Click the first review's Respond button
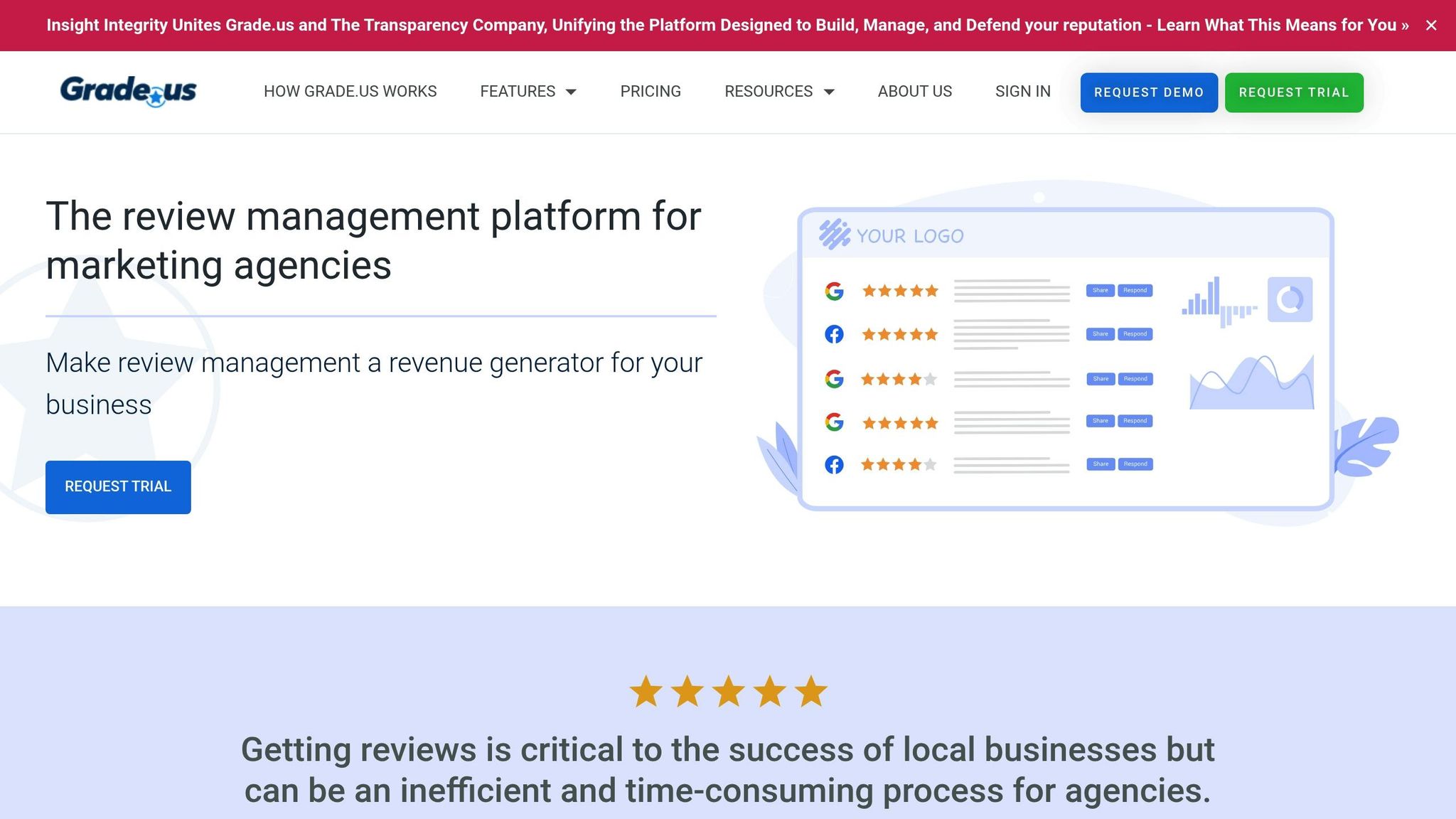This screenshot has height=819, width=1456. [x=1135, y=290]
